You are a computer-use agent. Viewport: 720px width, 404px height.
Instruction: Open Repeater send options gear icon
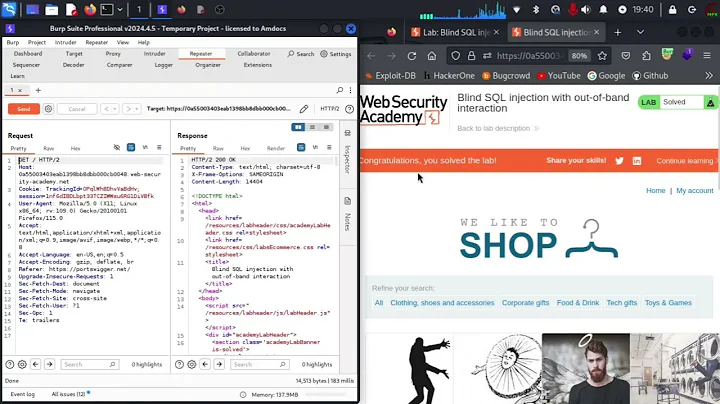[48, 109]
